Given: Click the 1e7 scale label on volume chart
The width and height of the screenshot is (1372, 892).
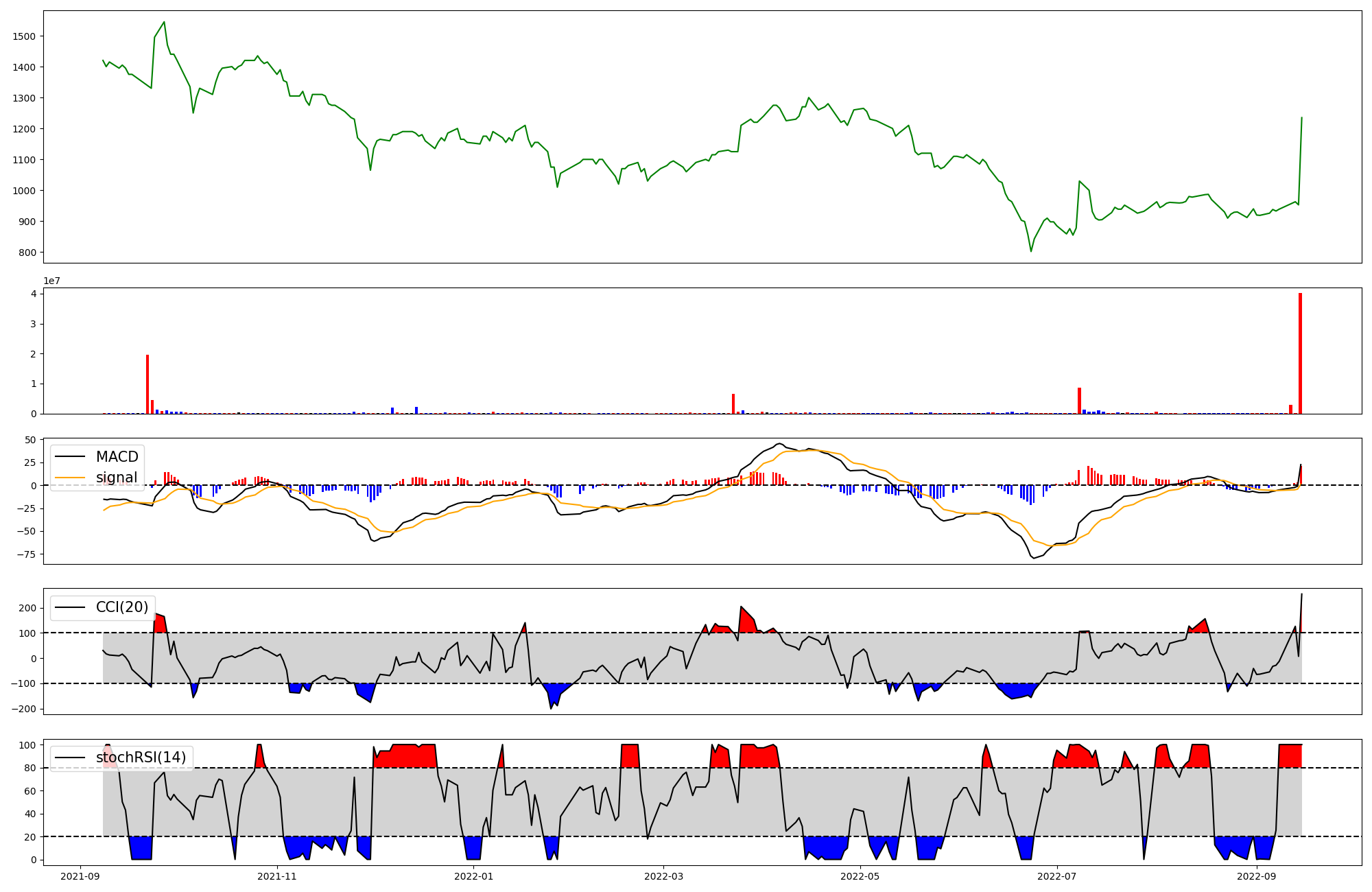Looking at the screenshot, I should tap(52, 281).
